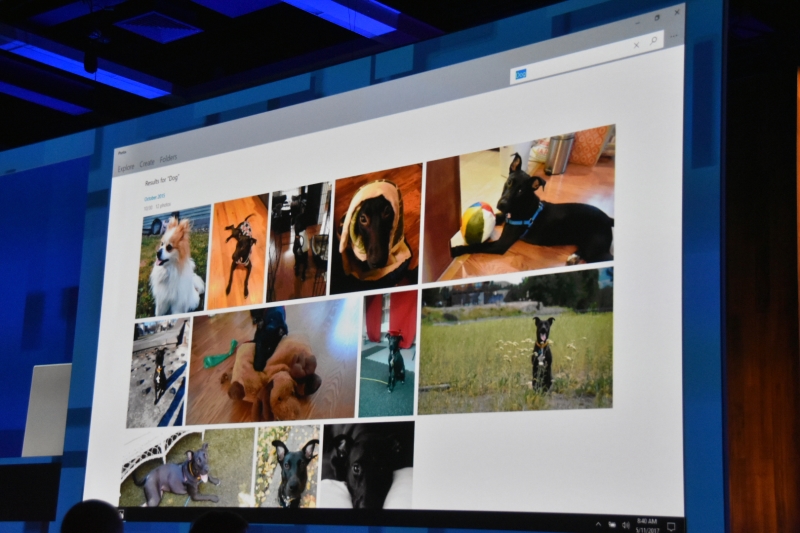Screen dimensions: 800x533
Task: Open the dog on climbing wall photo
Action: click(158, 372)
